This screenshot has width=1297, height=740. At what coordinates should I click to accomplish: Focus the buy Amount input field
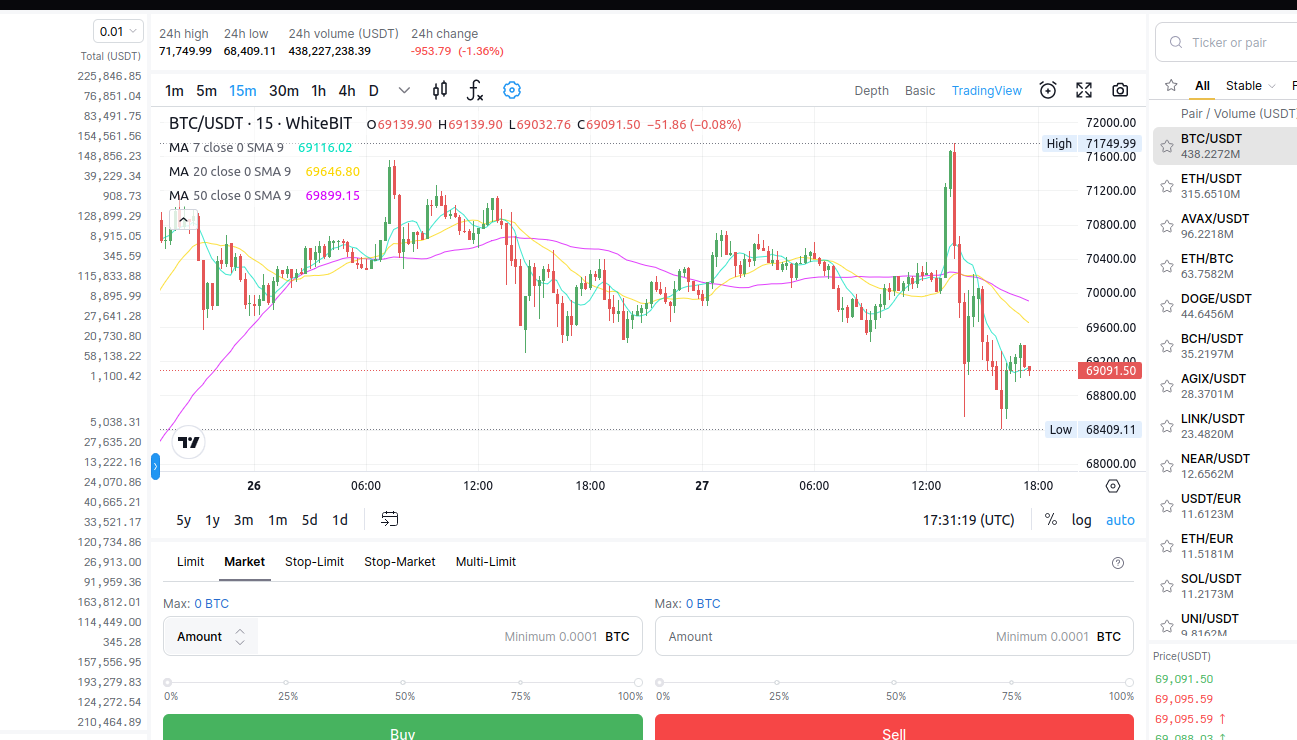(403, 636)
